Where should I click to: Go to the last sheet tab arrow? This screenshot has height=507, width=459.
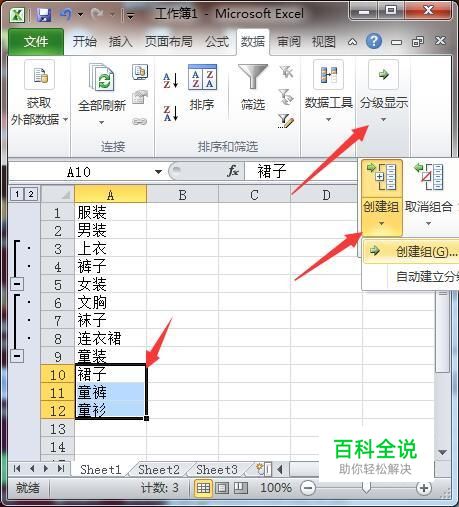61,469
